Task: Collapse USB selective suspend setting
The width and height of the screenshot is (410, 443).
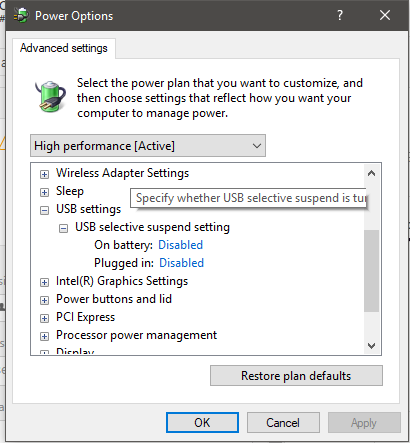Action: (x=63, y=228)
